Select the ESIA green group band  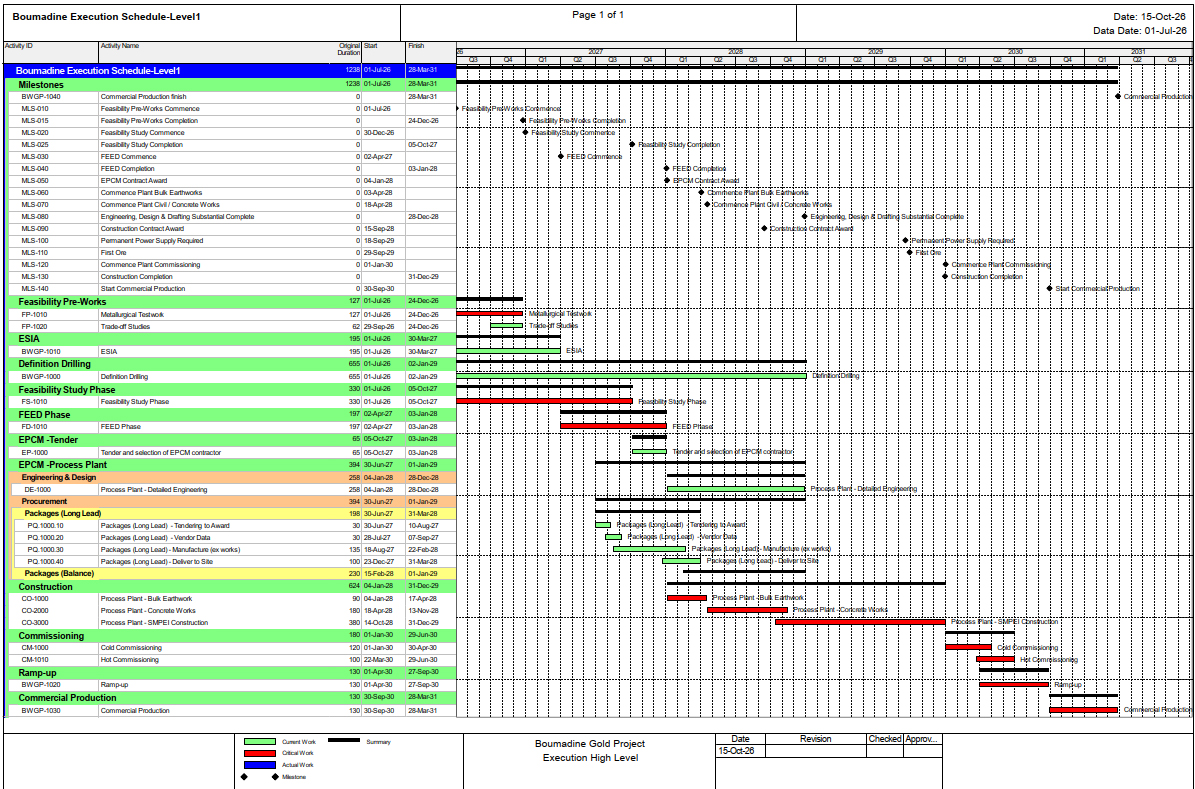[x=232, y=338]
